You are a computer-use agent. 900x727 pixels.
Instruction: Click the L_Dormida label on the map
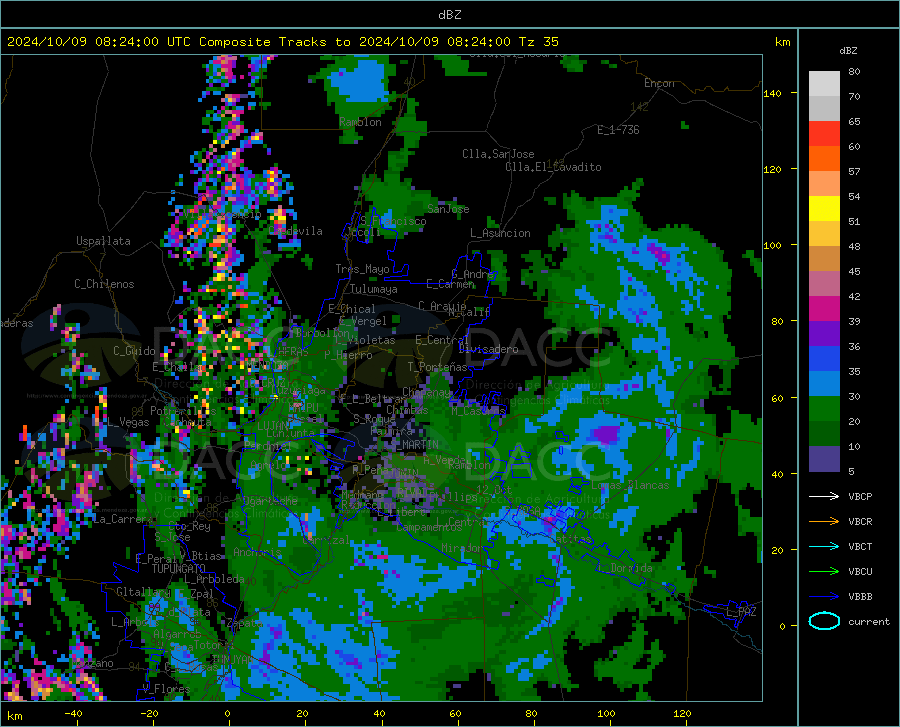point(624,568)
